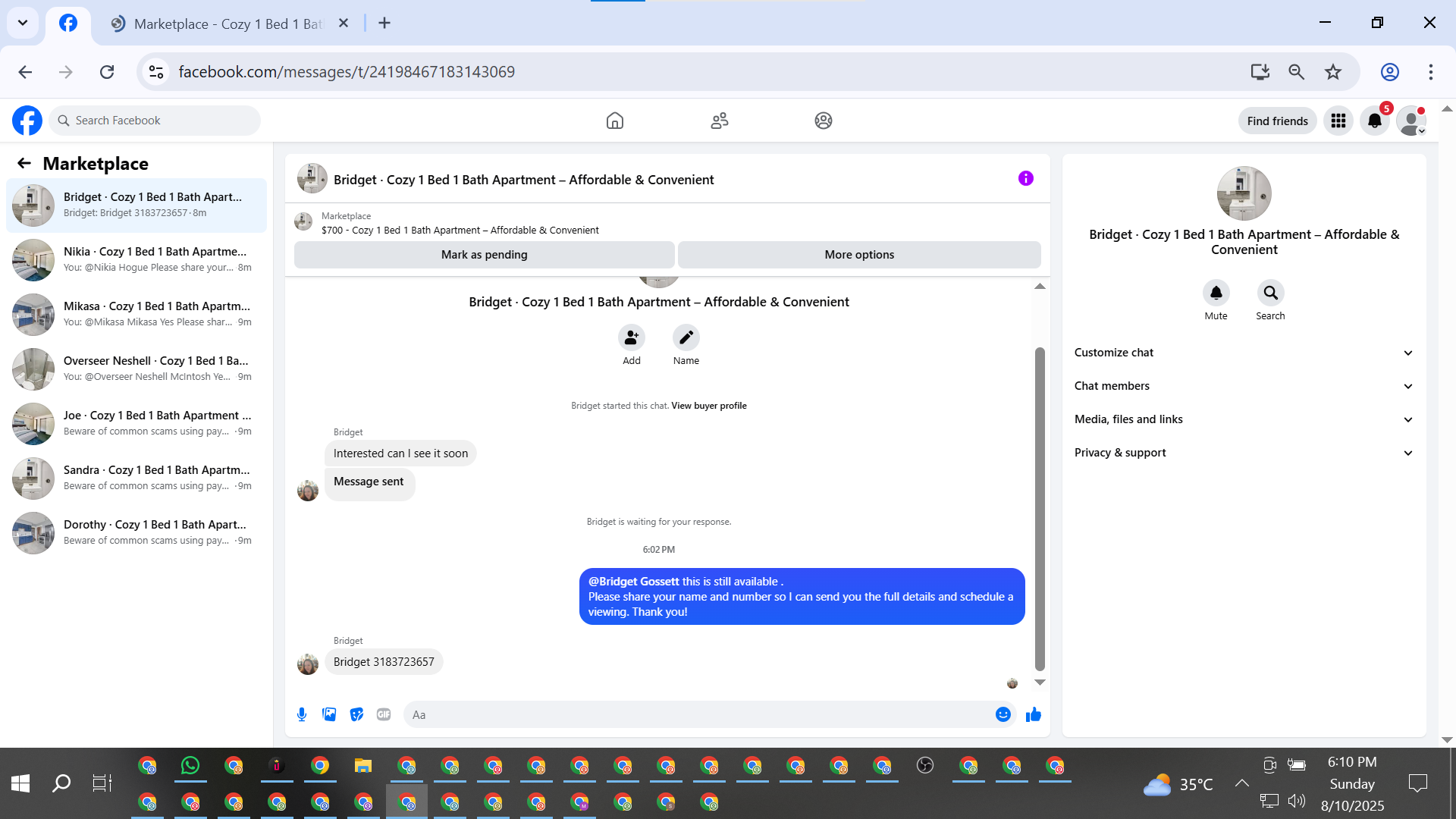Click the More options button

point(858,255)
